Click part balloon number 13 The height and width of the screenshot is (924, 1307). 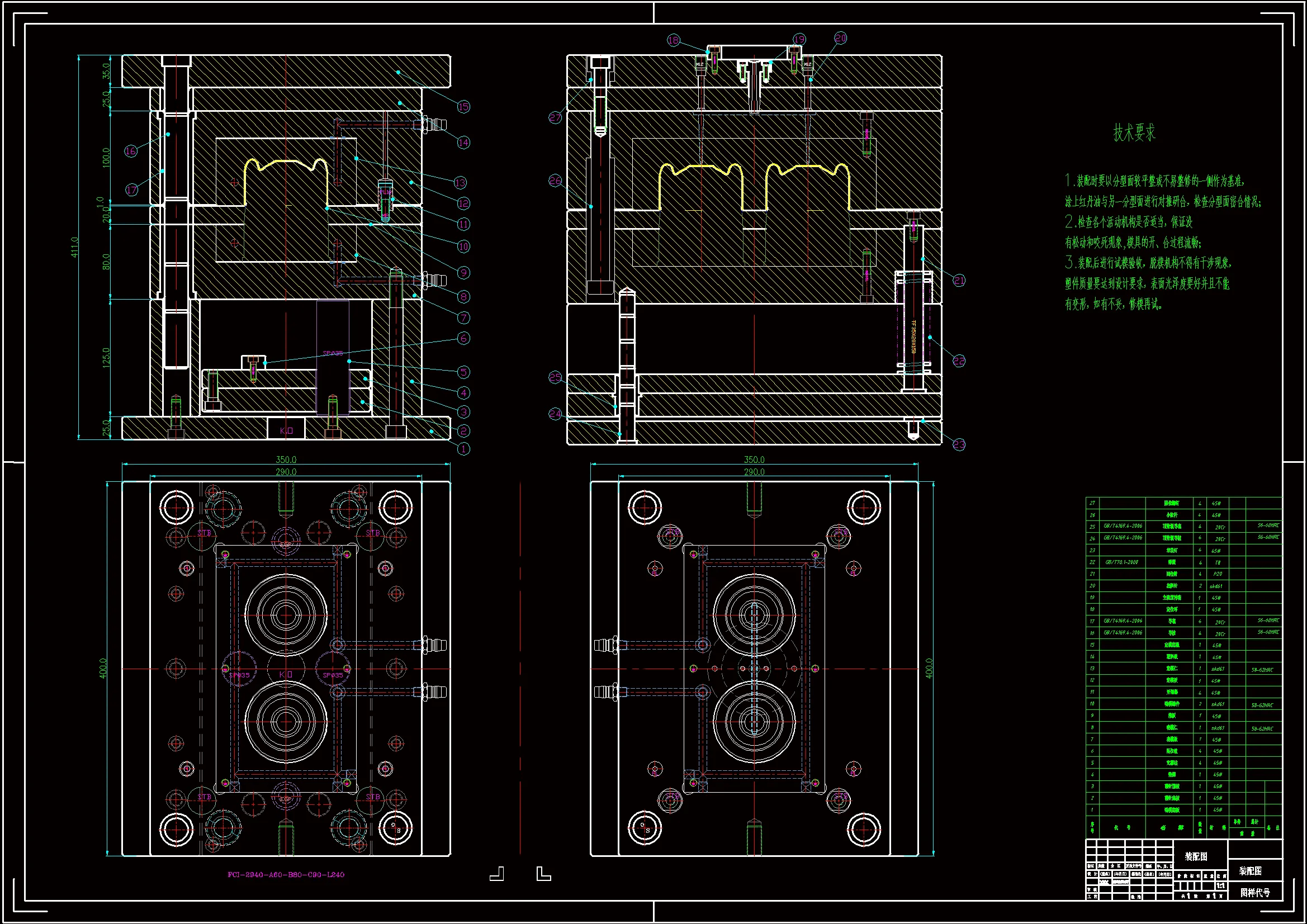click(460, 183)
